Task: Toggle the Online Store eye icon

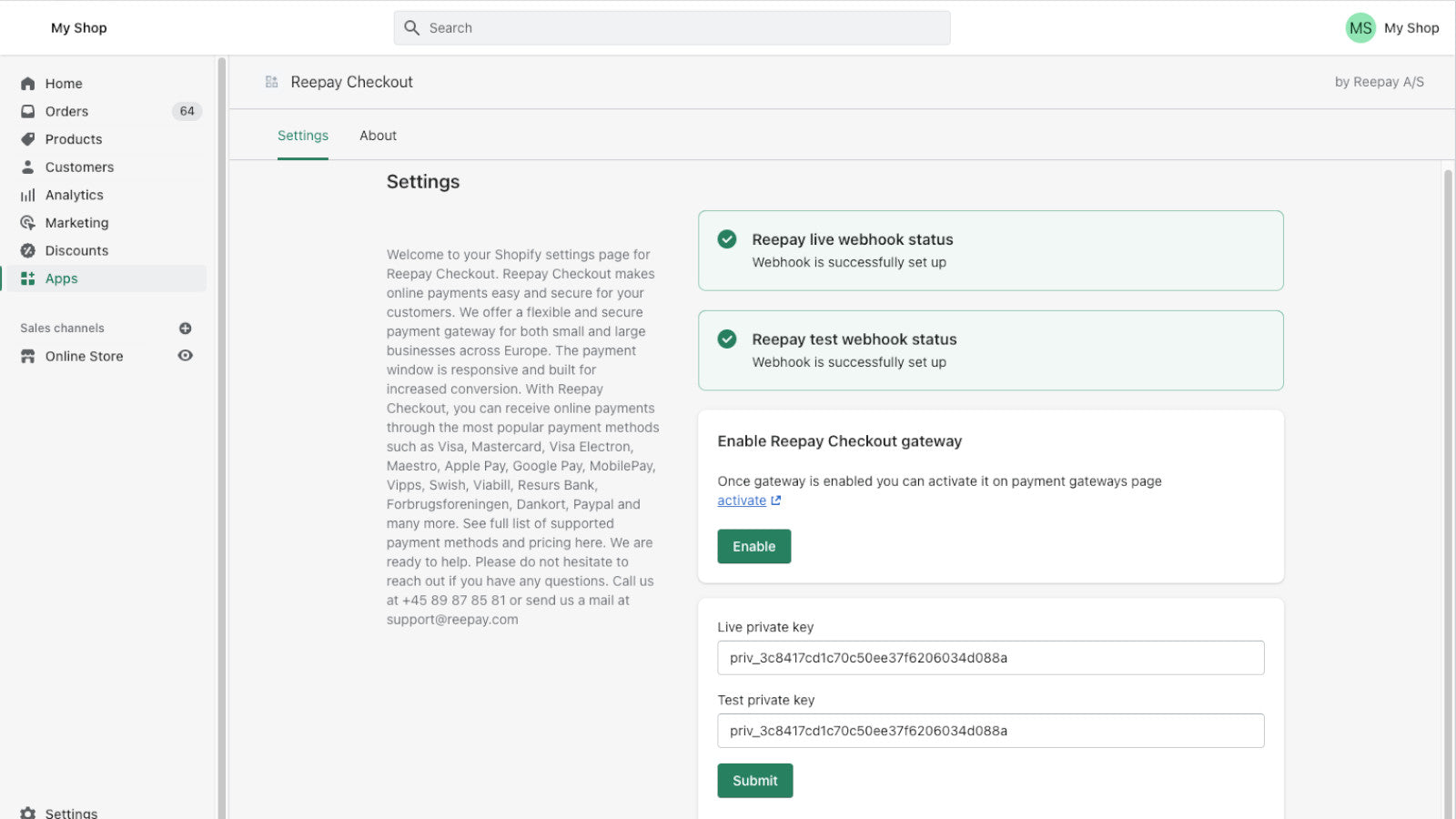Action: click(186, 356)
